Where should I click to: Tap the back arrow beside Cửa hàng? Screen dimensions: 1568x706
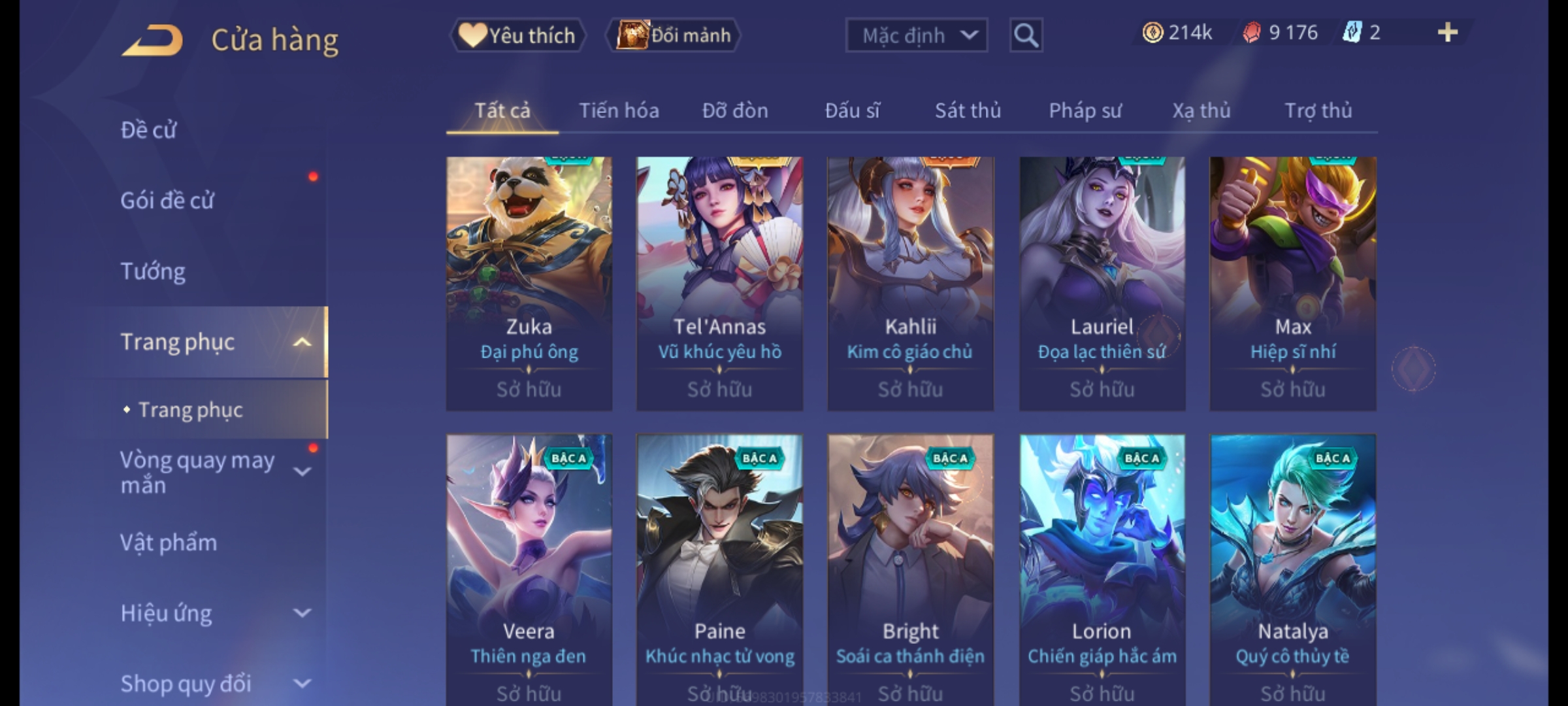tap(152, 40)
